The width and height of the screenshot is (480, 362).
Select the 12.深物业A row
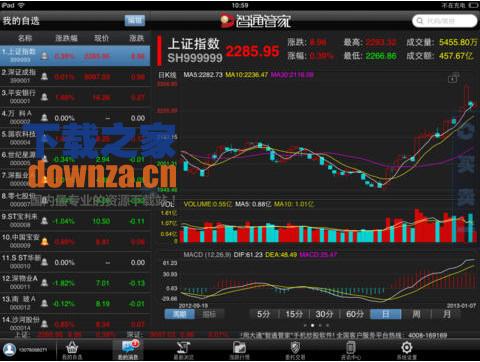tap(75, 283)
